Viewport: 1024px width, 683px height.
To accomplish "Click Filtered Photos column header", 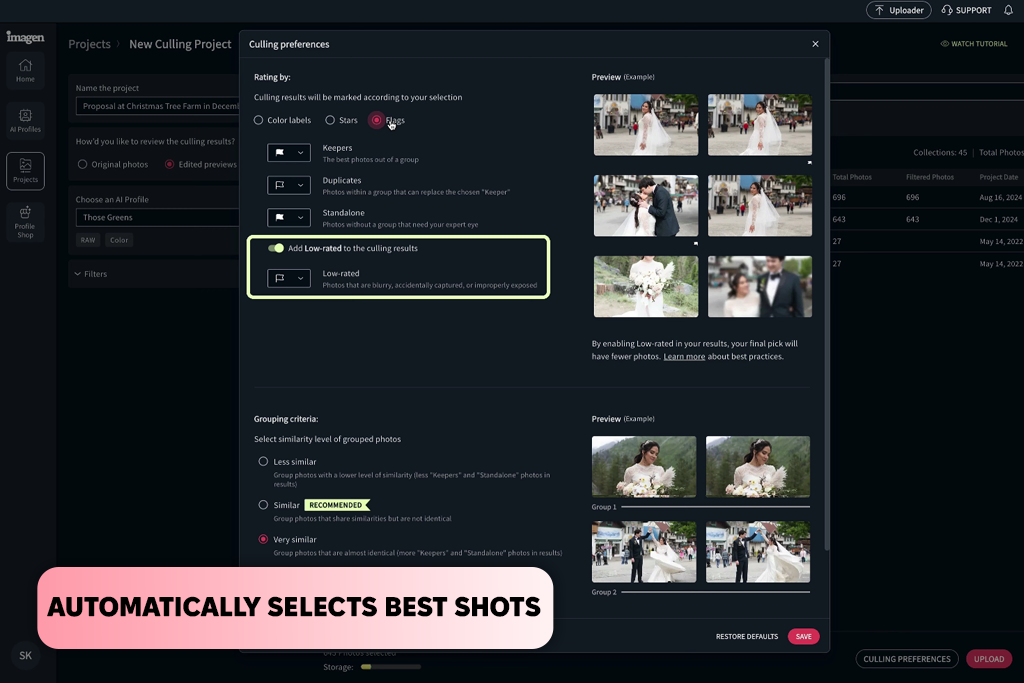I will coord(929,177).
